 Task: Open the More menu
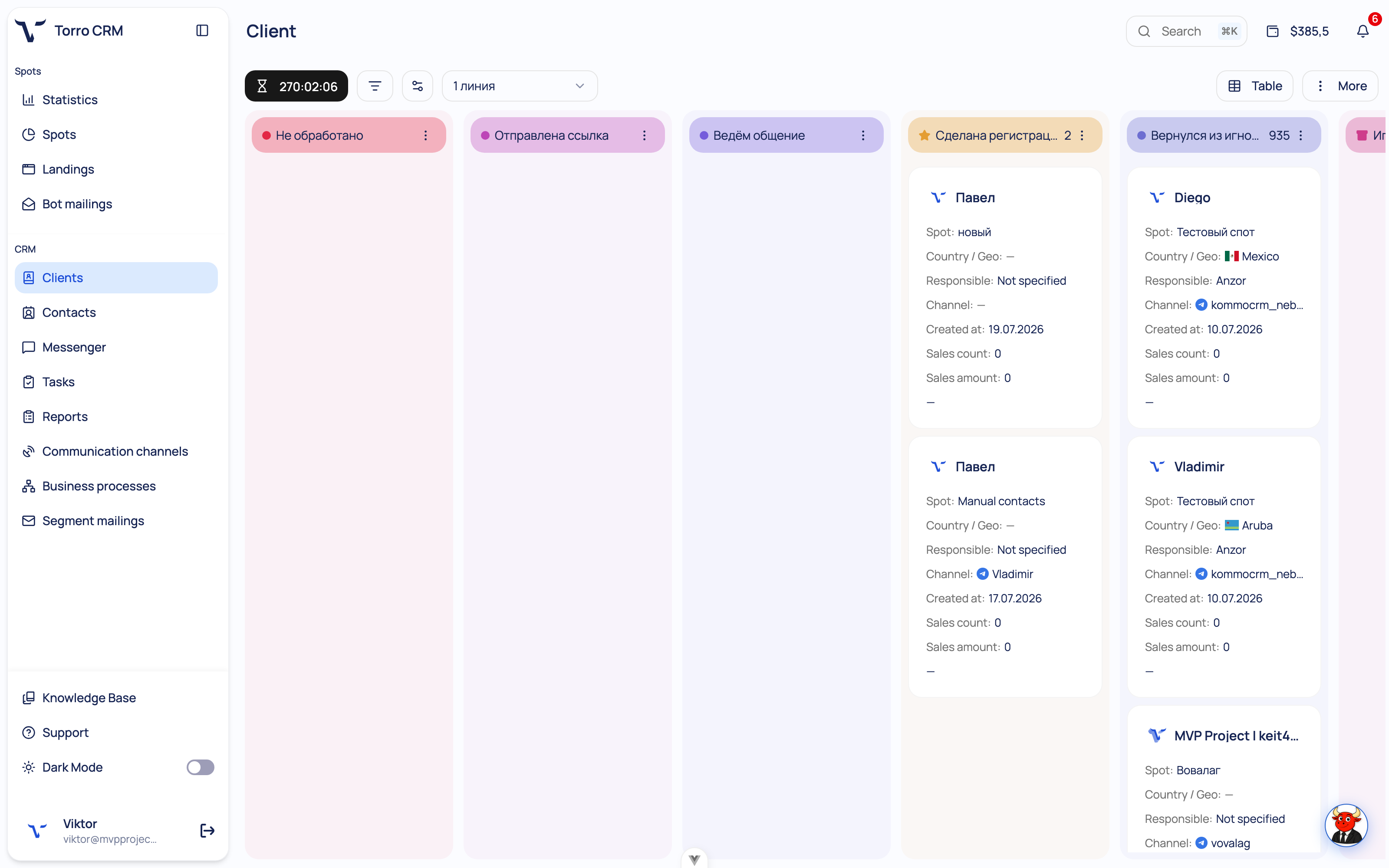pos(1340,86)
